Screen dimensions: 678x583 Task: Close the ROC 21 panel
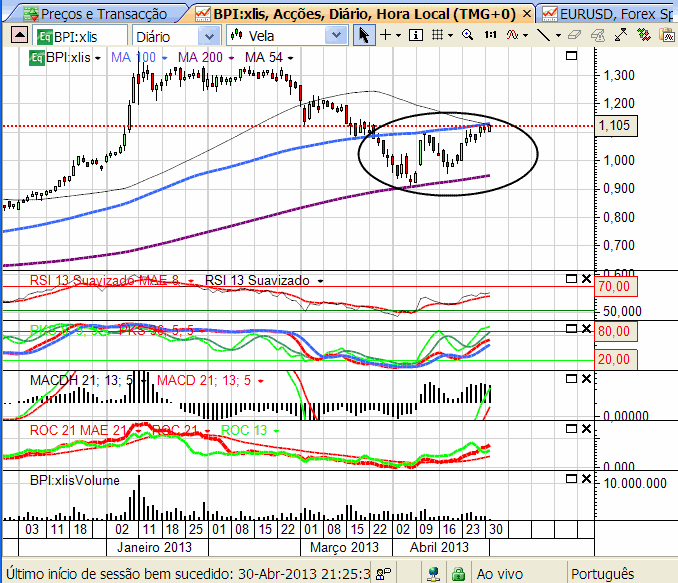(586, 429)
